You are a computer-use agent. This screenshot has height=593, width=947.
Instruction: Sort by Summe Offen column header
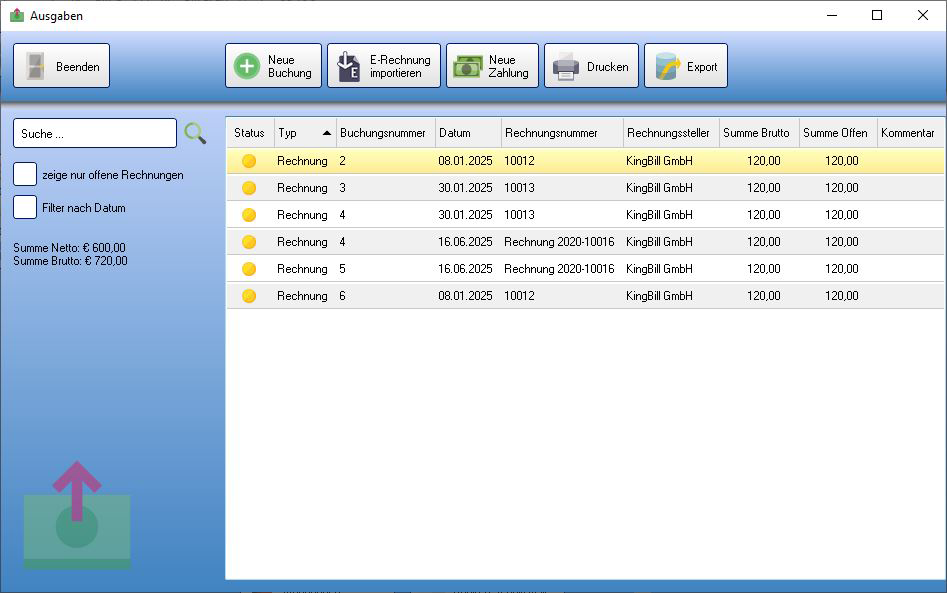coord(838,133)
